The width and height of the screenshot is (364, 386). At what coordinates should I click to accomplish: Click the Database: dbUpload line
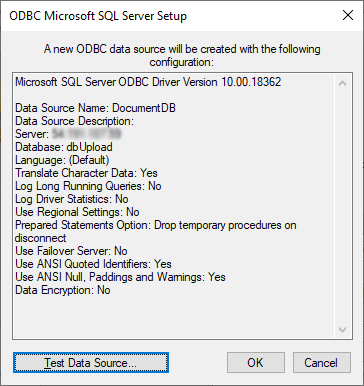click(64, 147)
